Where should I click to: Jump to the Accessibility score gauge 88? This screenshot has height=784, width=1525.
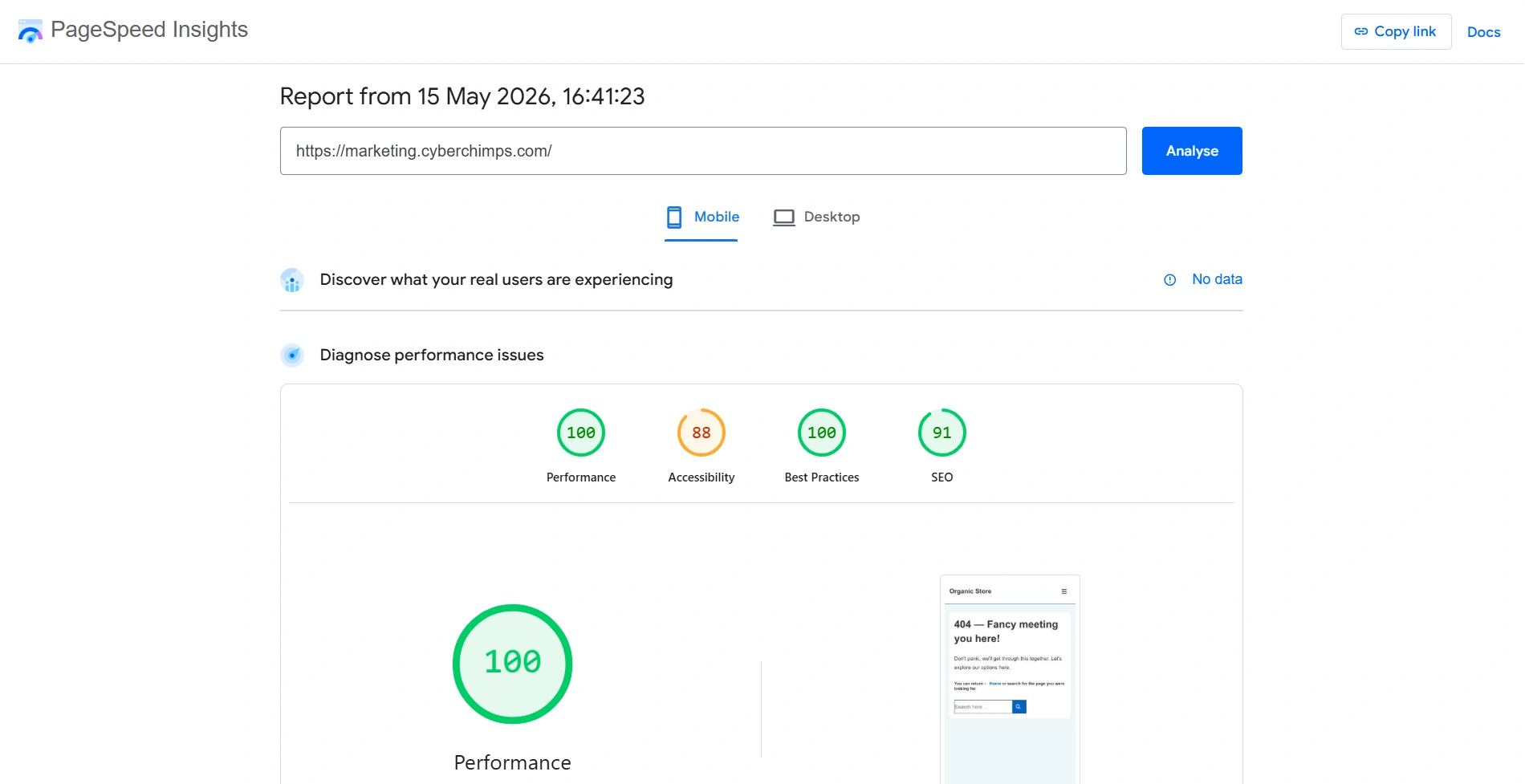(x=701, y=433)
